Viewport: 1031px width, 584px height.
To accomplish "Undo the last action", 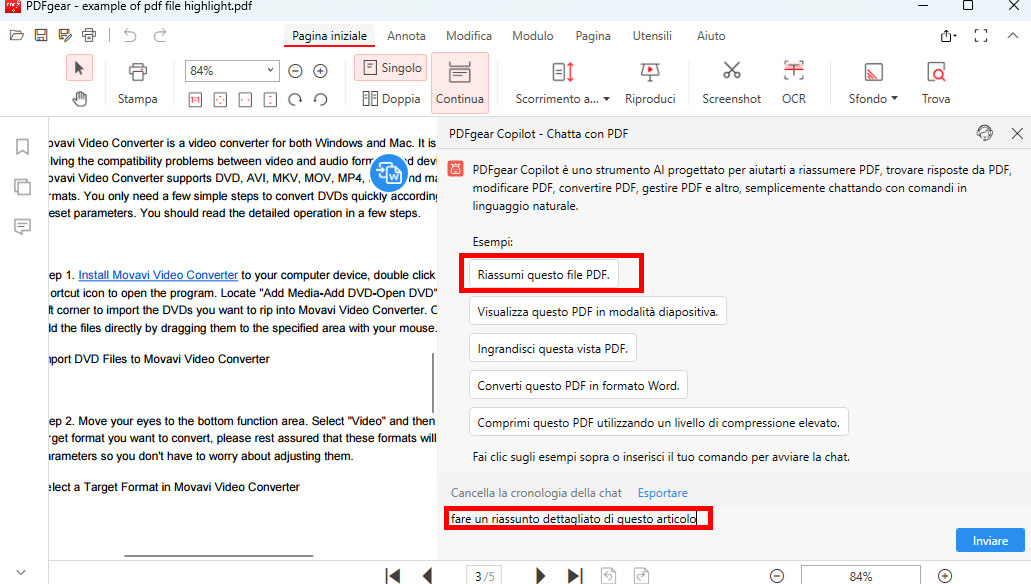I will pos(130,35).
